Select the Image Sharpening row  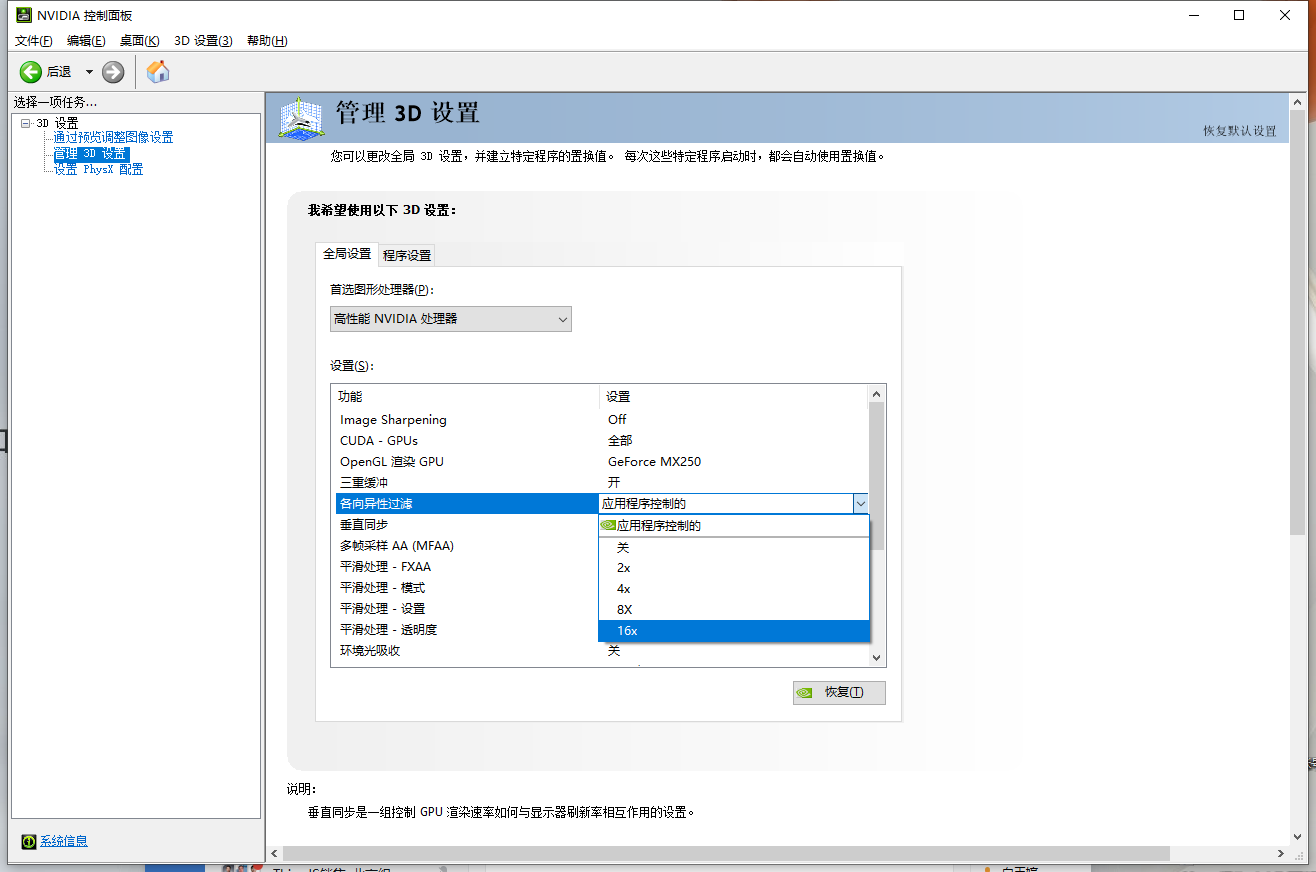600,420
